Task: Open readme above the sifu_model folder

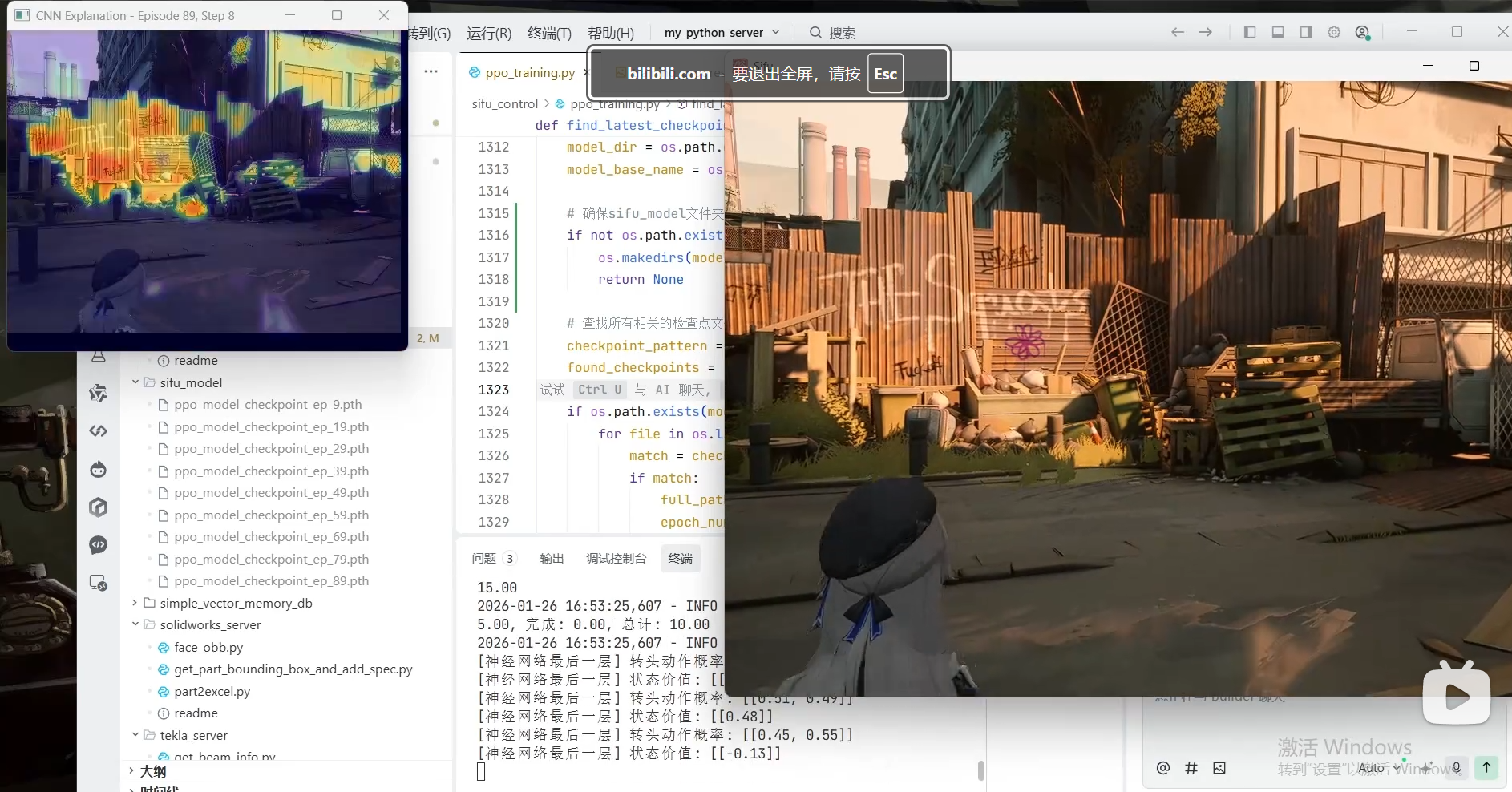Action: coord(196,361)
